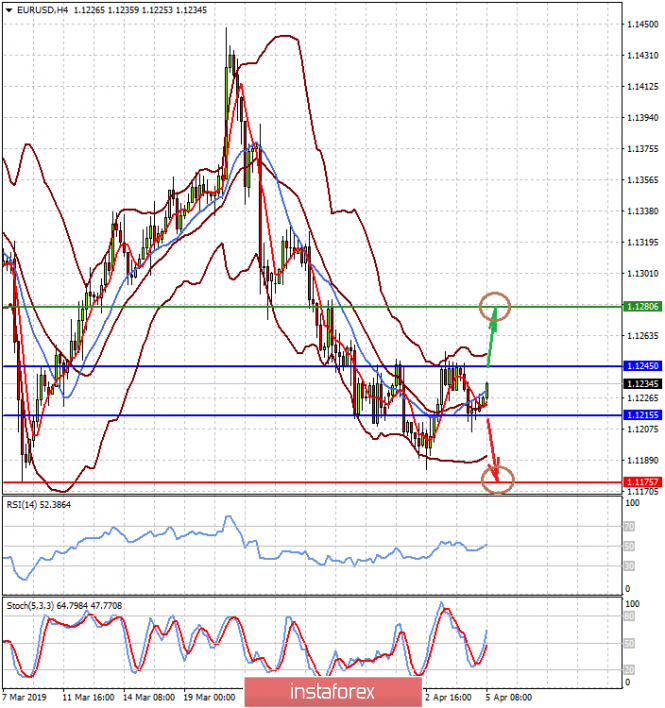Select the blue 1.12450 price label
The height and width of the screenshot is (708, 665).
point(642,367)
